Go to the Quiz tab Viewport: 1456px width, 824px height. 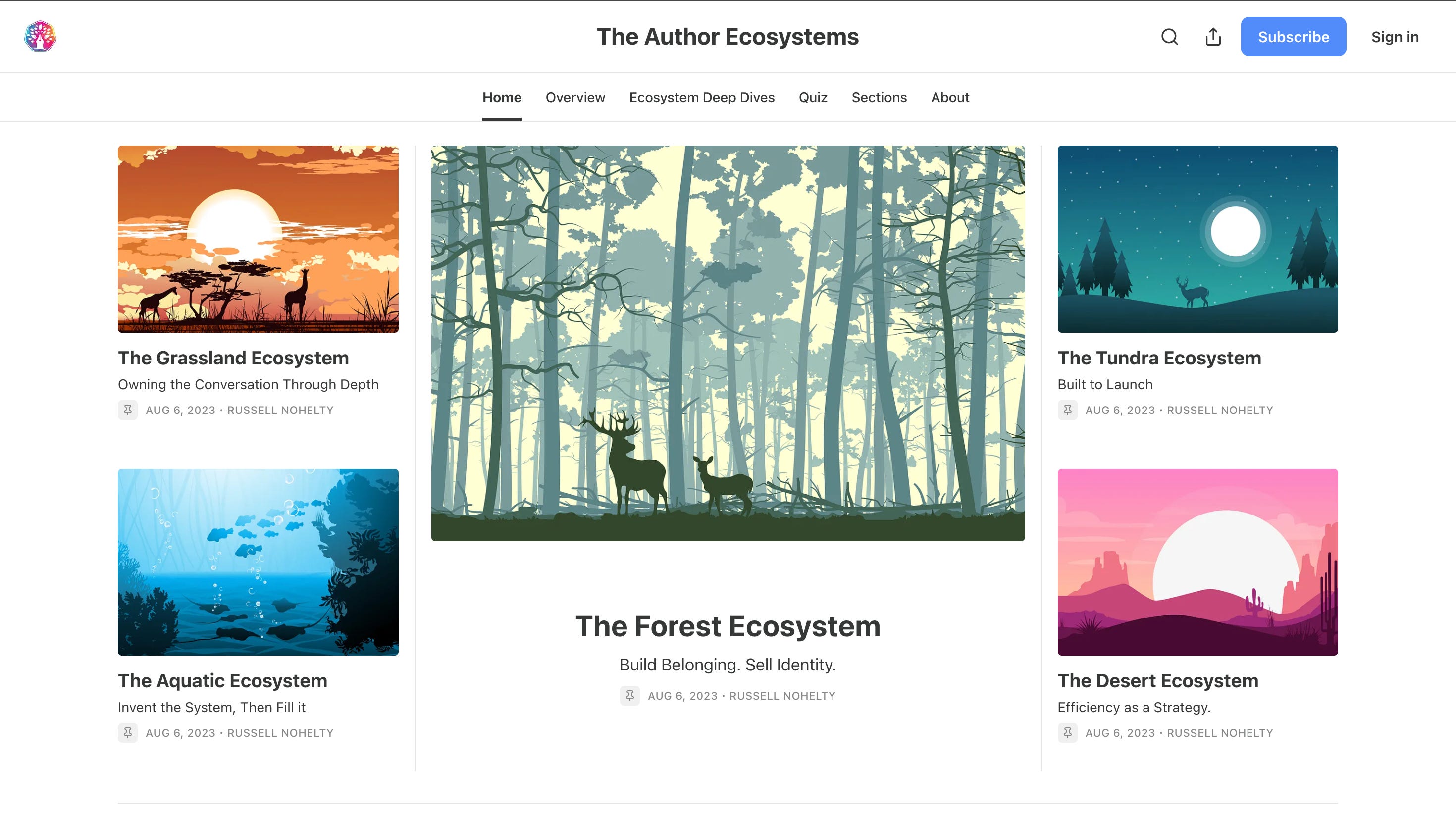813,98
